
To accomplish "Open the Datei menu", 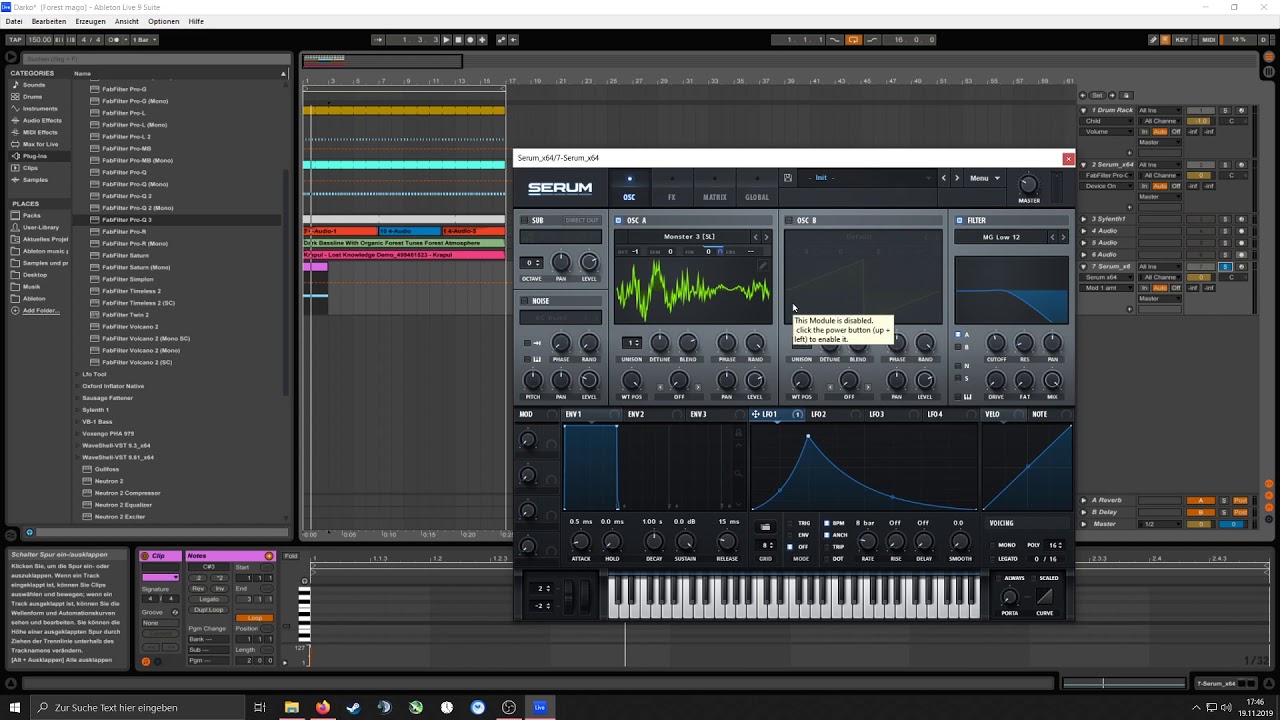I will click(14, 21).
